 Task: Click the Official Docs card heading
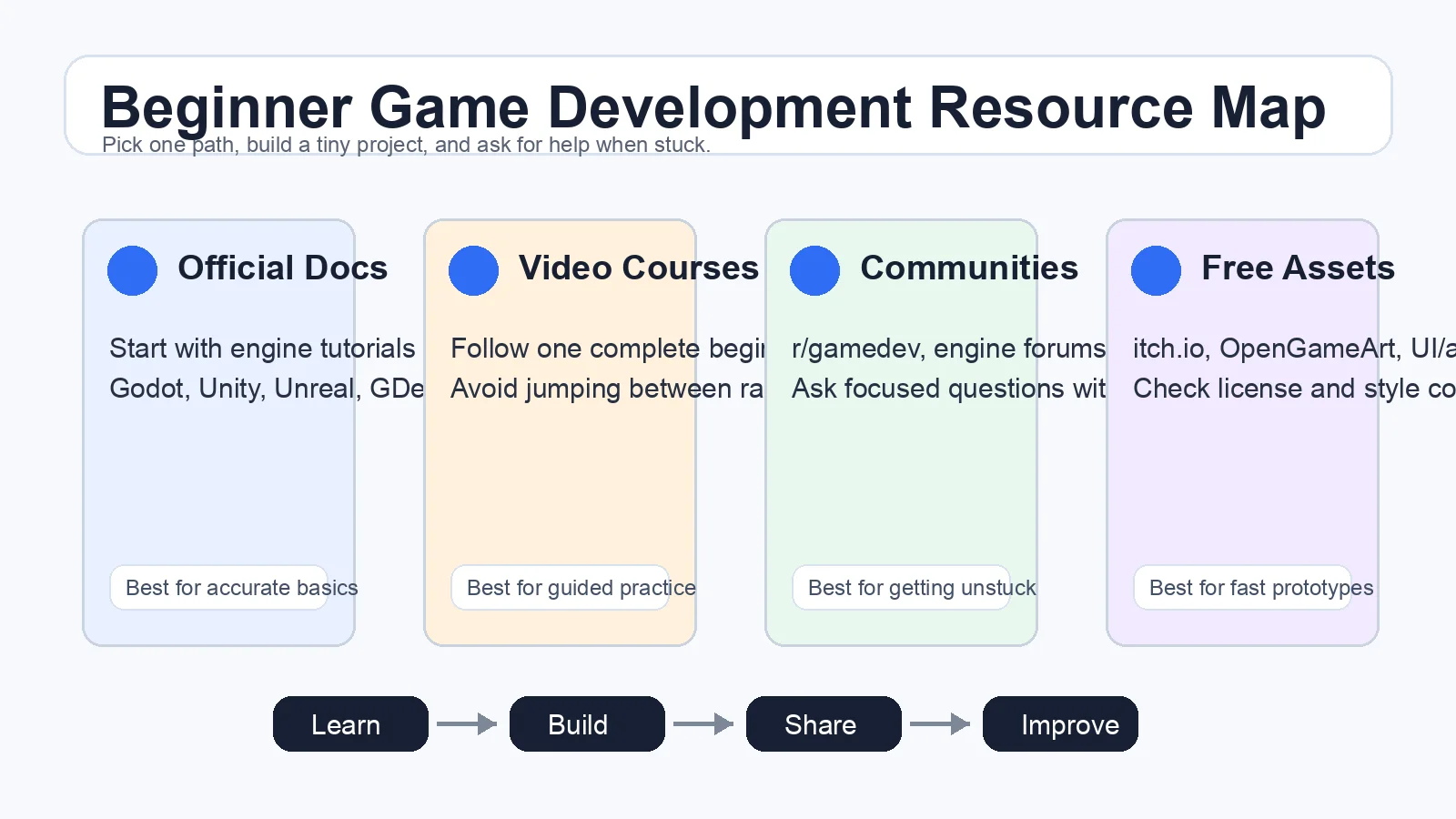tap(283, 268)
